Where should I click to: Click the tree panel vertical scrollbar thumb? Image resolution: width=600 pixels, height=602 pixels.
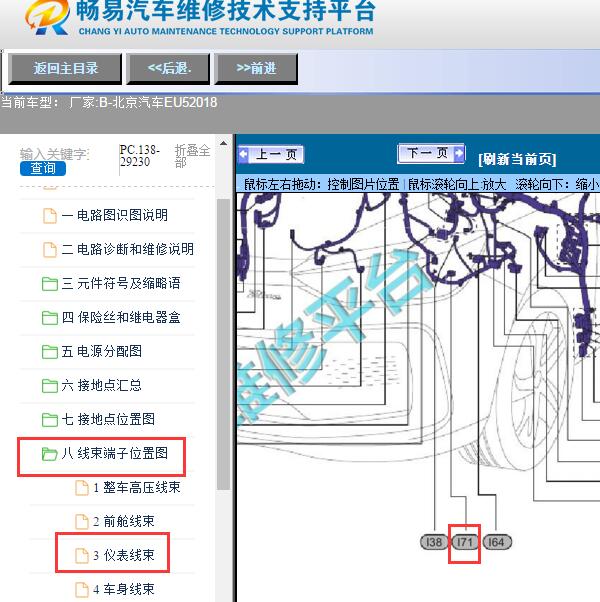(223, 344)
